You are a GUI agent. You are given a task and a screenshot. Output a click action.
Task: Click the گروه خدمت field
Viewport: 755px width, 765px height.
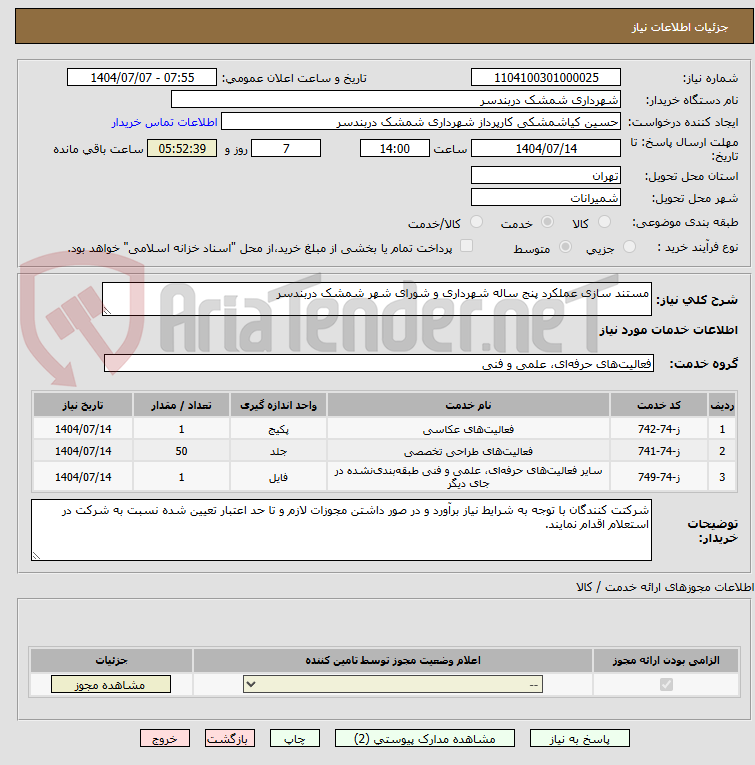pyautogui.click(x=378, y=363)
